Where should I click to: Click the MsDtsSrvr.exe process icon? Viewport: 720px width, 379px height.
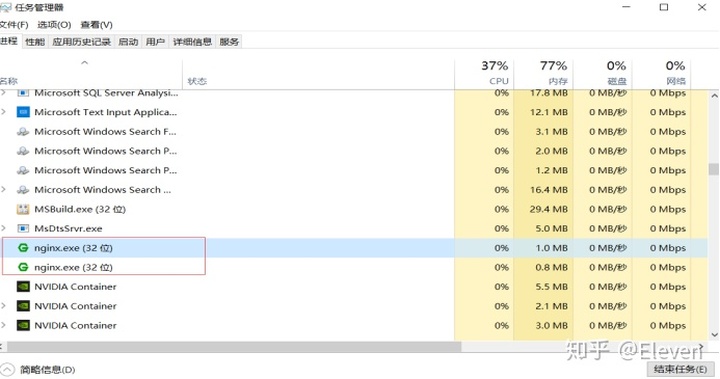coord(23,229)
